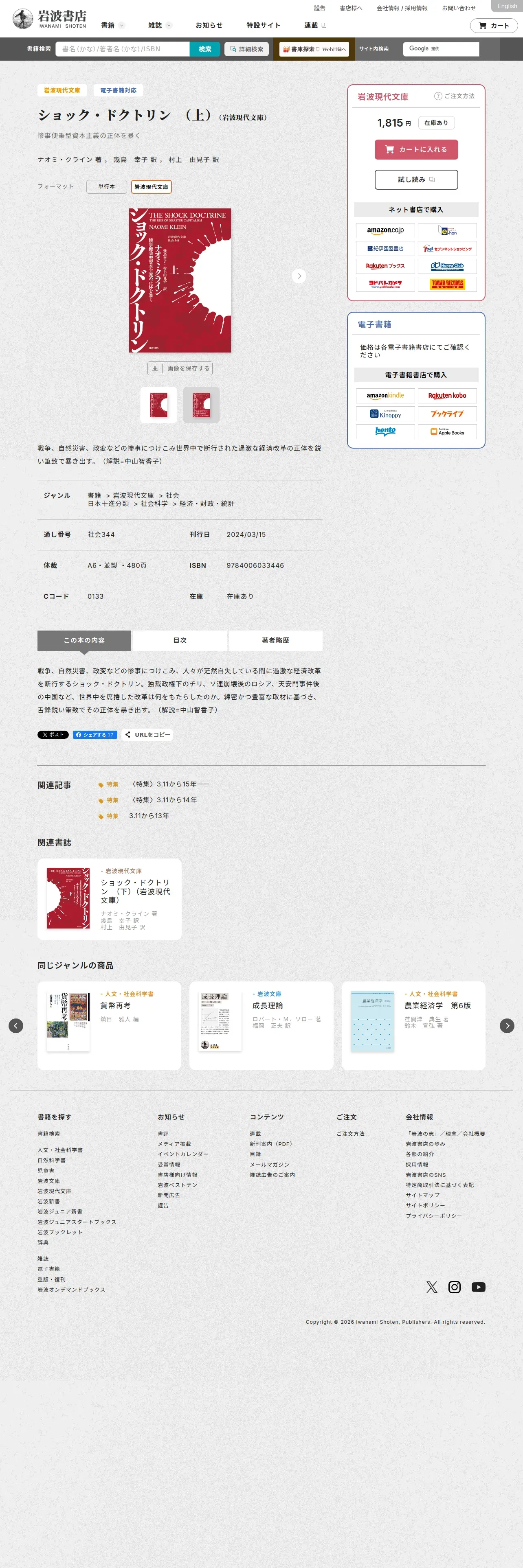
Task: Share with the X ポスト button
Action: point(53,735)
